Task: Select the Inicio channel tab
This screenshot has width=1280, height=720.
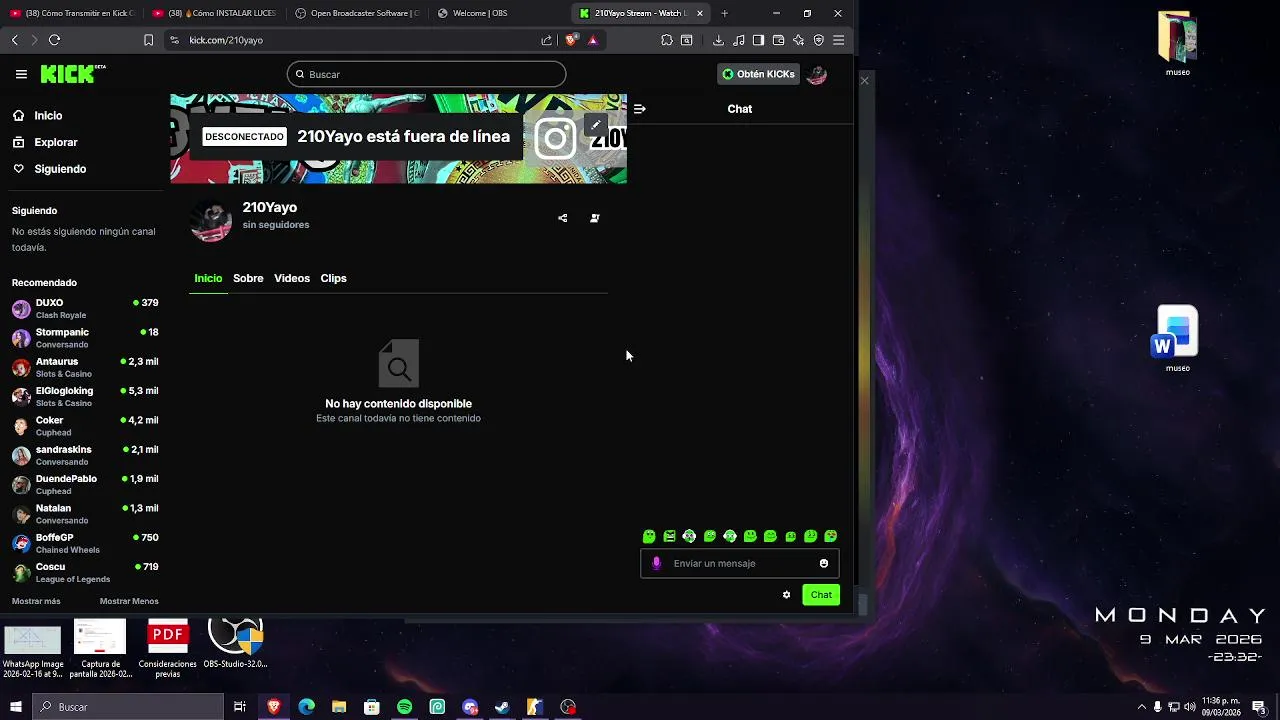Action: pos(208,278)
